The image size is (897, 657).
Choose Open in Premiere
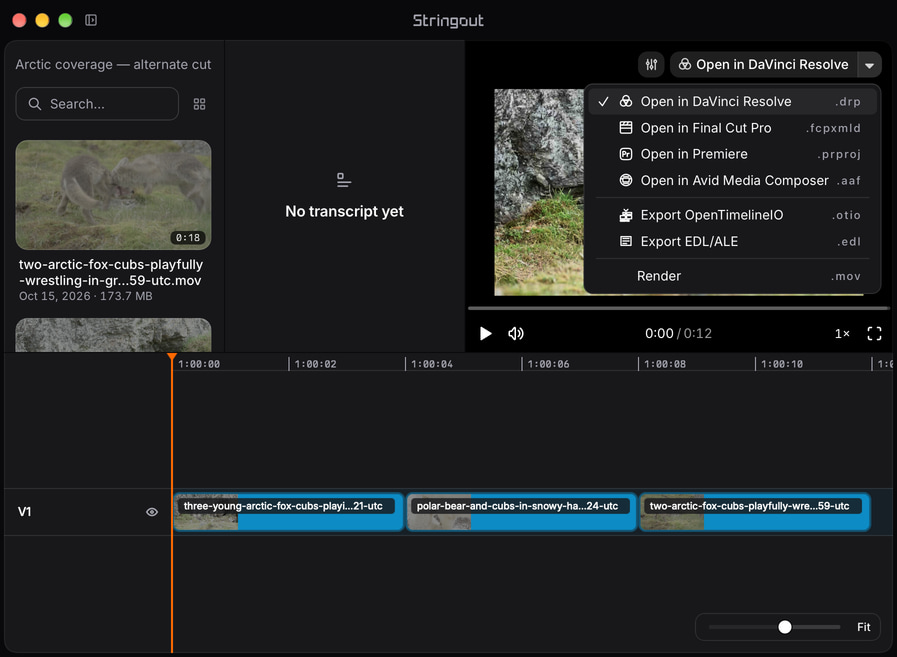(x=732, y=154)
